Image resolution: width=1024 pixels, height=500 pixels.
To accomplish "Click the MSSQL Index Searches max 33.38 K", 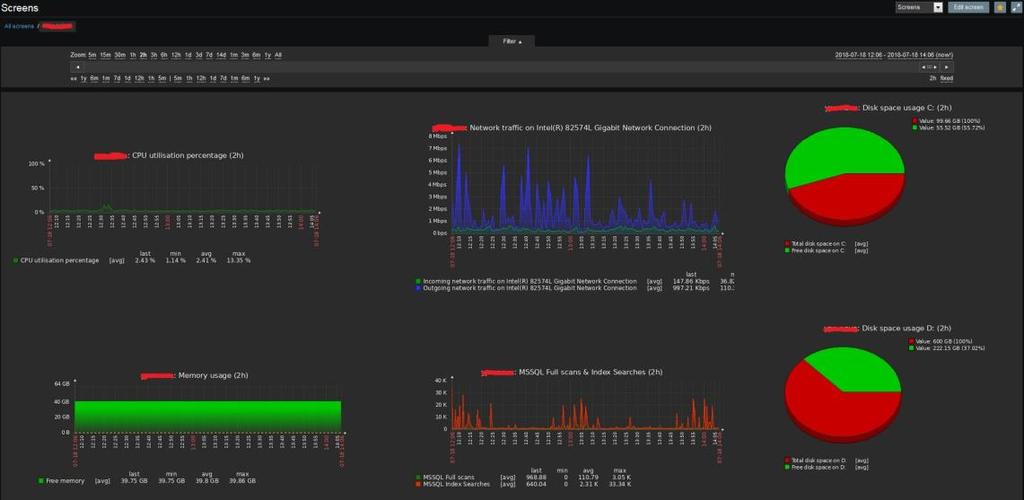I will click(620, 484).
